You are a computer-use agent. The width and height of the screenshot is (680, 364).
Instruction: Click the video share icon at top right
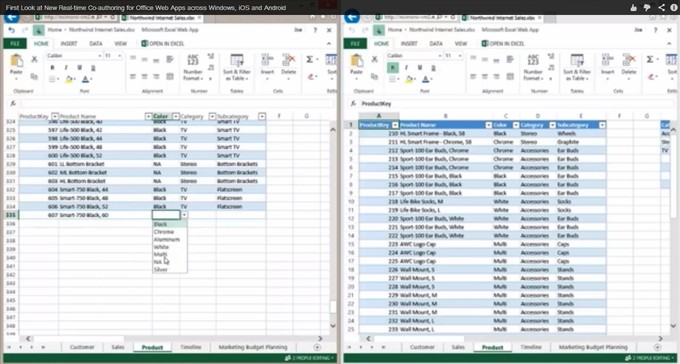(x=661, y=7)
